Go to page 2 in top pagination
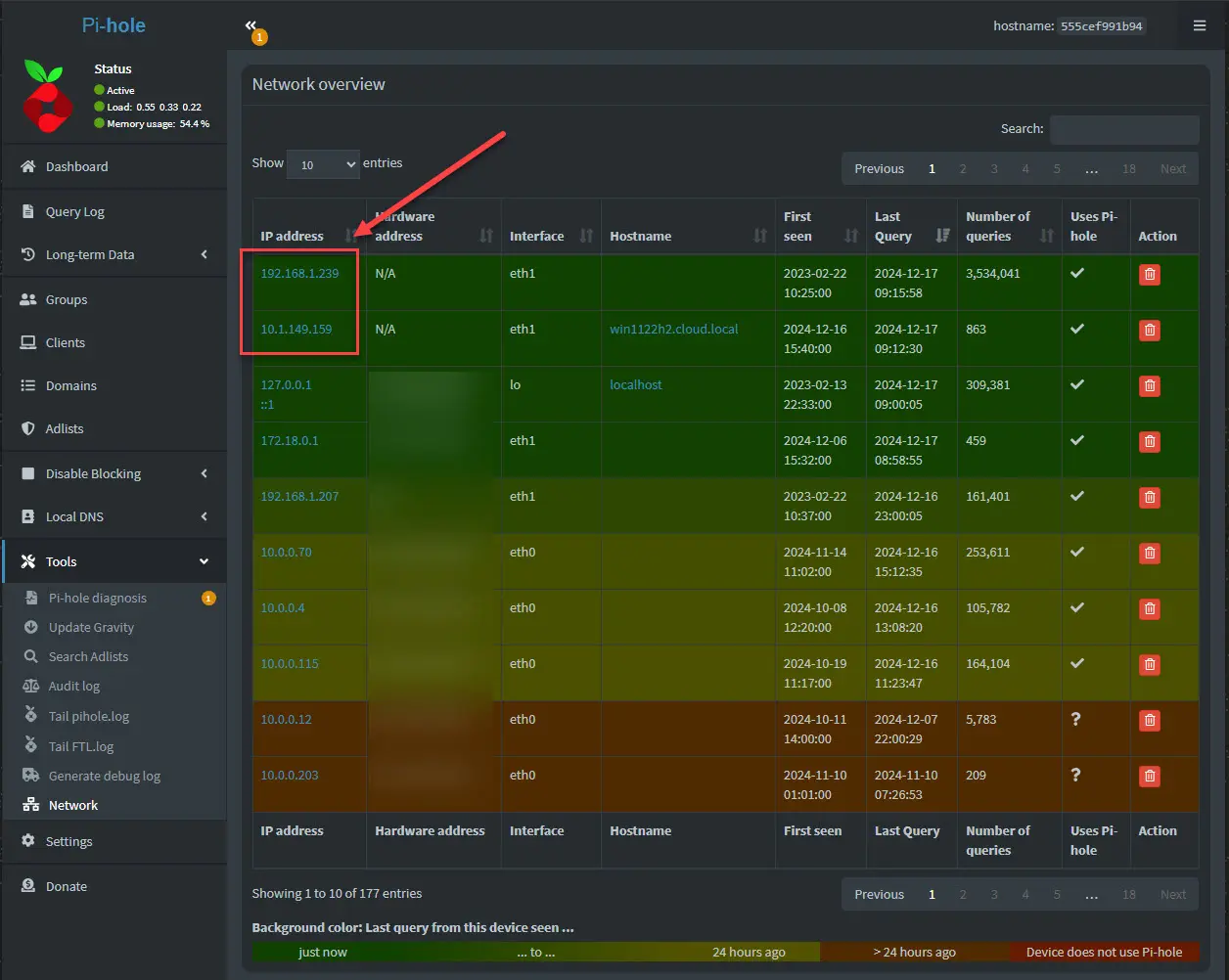The width and height of the screenshot is (1229, 980). 963,169
